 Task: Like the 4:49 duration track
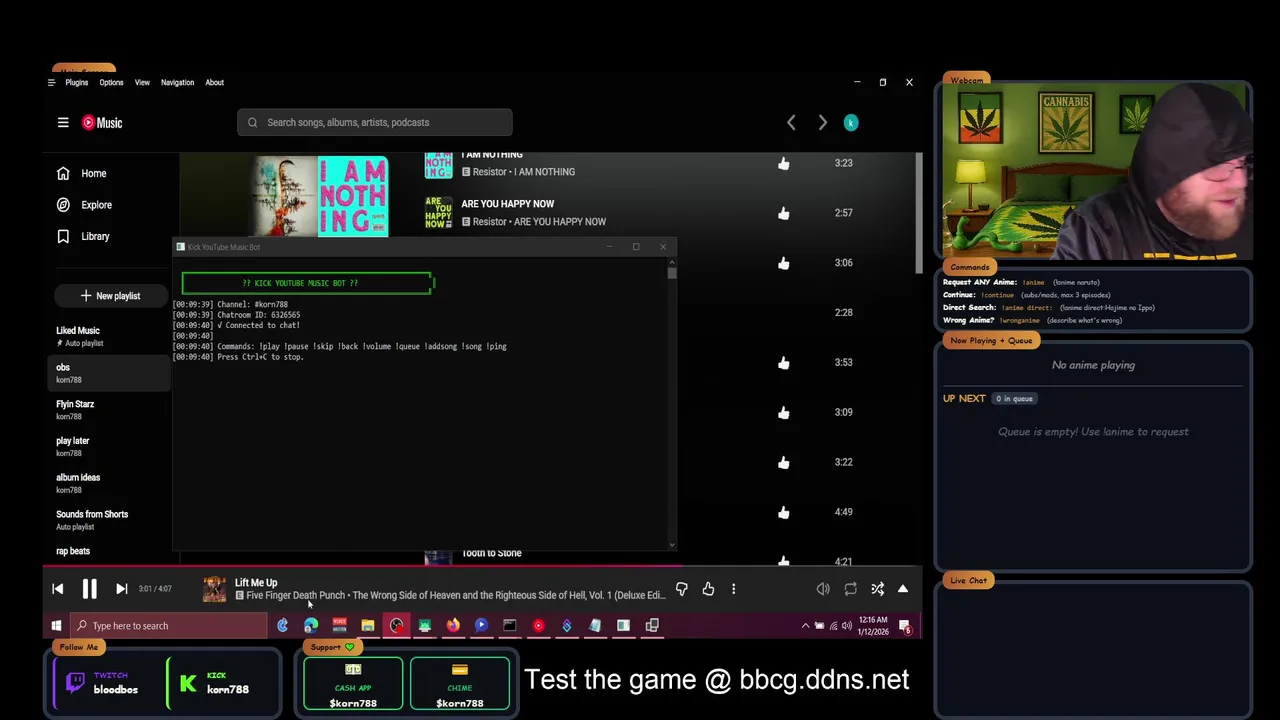[x=783, y=512]
